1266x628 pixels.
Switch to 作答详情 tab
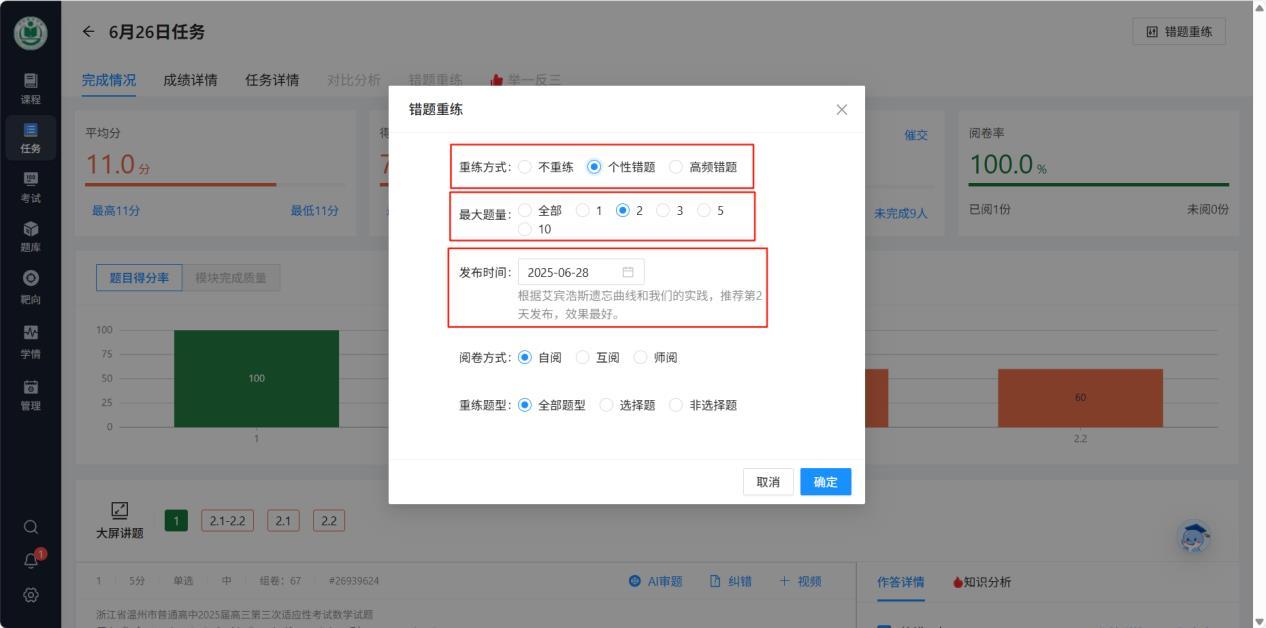point(901,582)
